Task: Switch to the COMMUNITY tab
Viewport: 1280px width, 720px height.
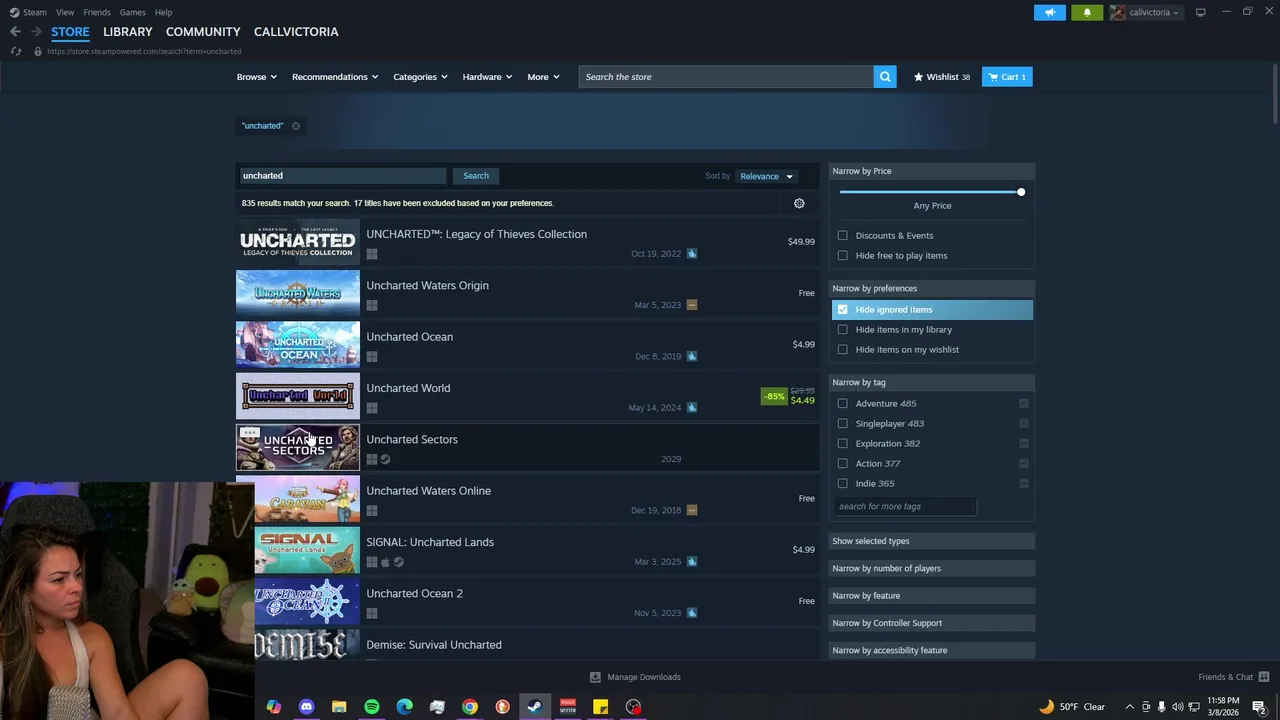Action: (203, 32)
